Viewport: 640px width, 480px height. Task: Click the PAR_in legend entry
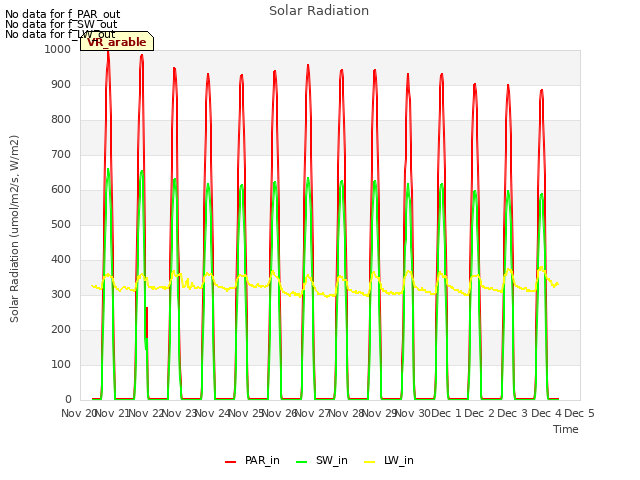(x=252, y=461)
